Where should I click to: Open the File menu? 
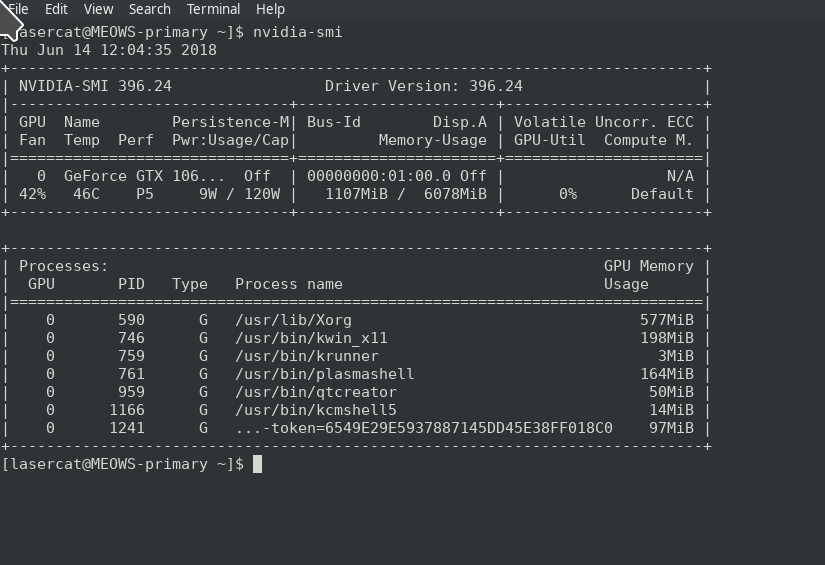[x=18, y=9]
